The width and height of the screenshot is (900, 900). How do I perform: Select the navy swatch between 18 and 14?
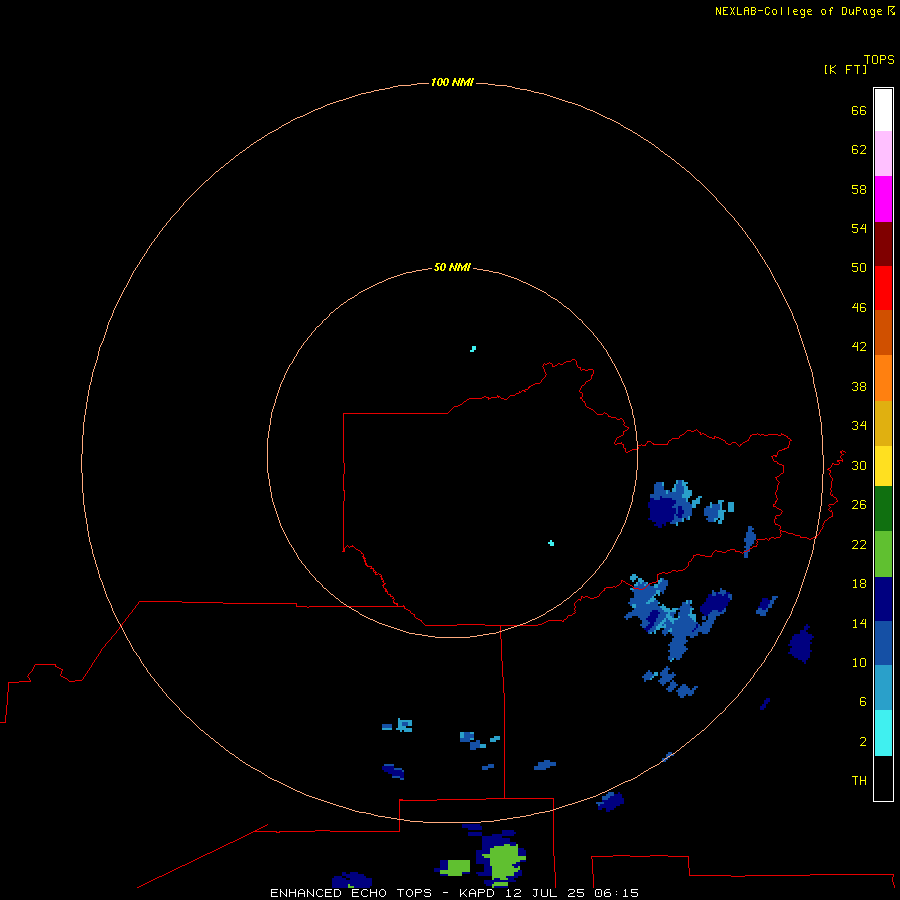(883, 599)
